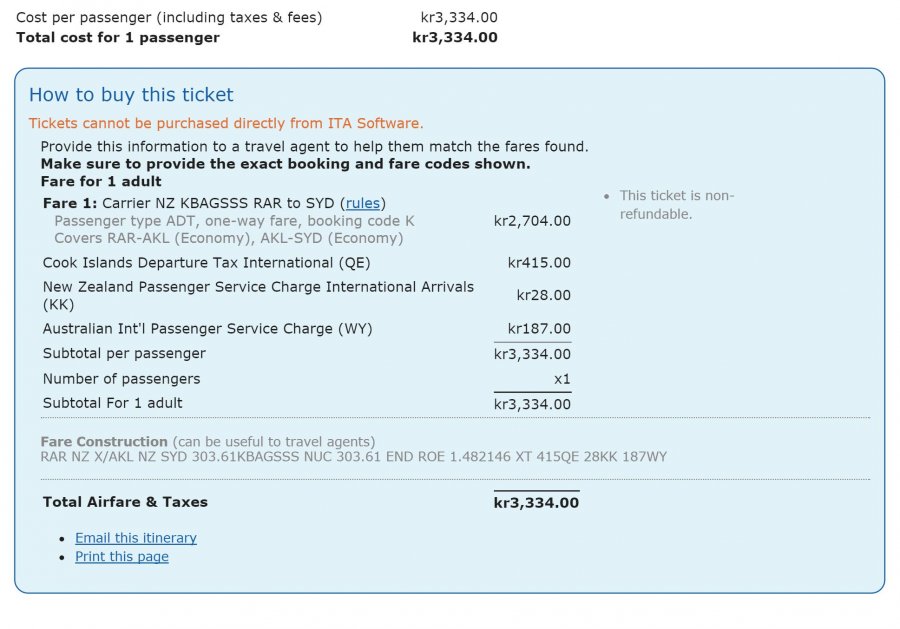The width and height of the screenshot is (900, 629).
Task: Click the Total Airfare & Taxes amount
Action: pyautogui.click(x=536, y=503)
